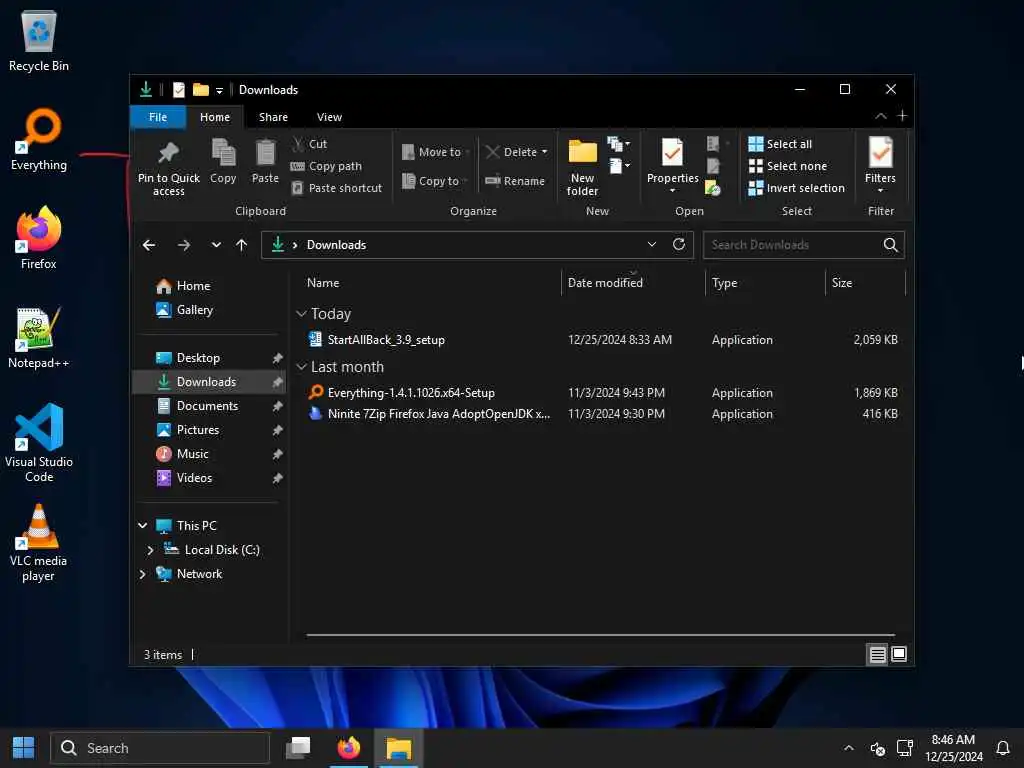This screenshot has height=768, width=1024.
Task: Click the Properties checkmark icon
Action: click(x=673, y=152)
